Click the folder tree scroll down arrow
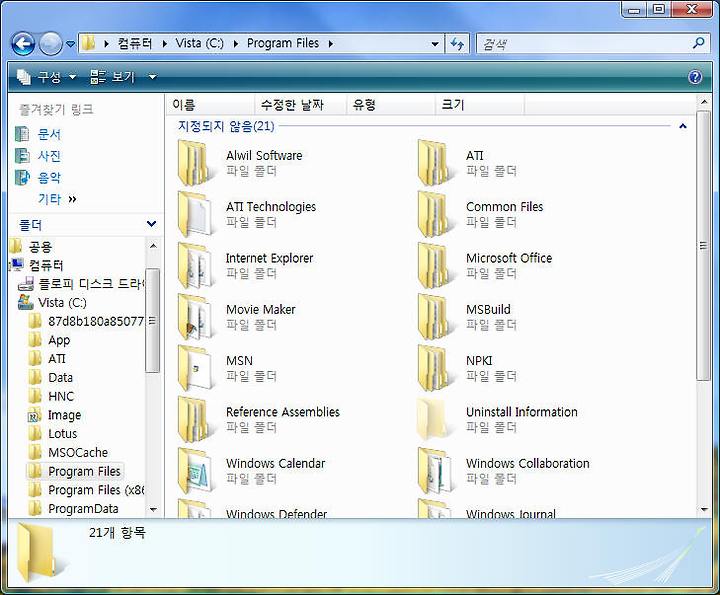This screenshot has width=720, height=595. [x=153, y=509]
